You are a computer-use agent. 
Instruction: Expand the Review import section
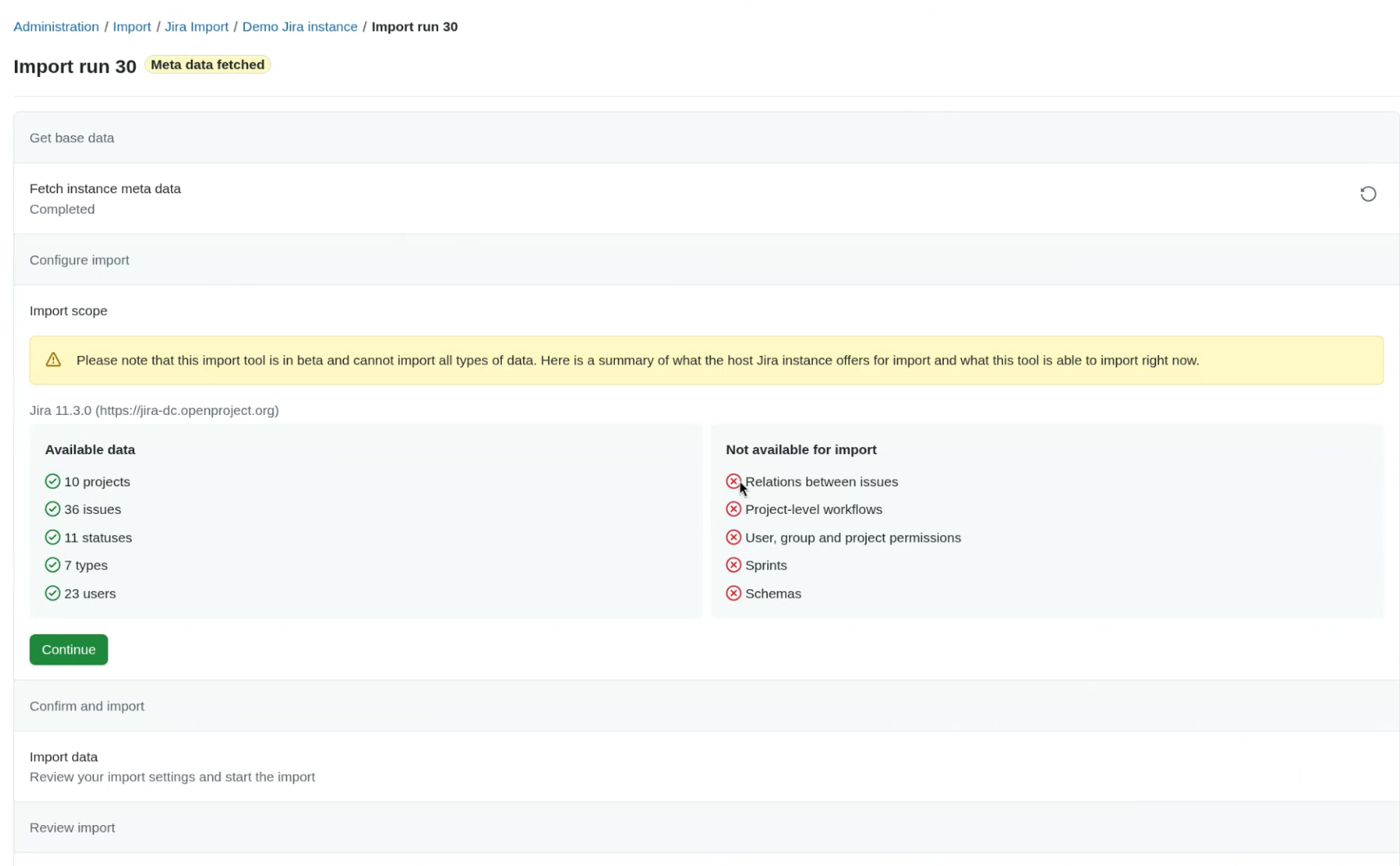(x=72, y=828)
